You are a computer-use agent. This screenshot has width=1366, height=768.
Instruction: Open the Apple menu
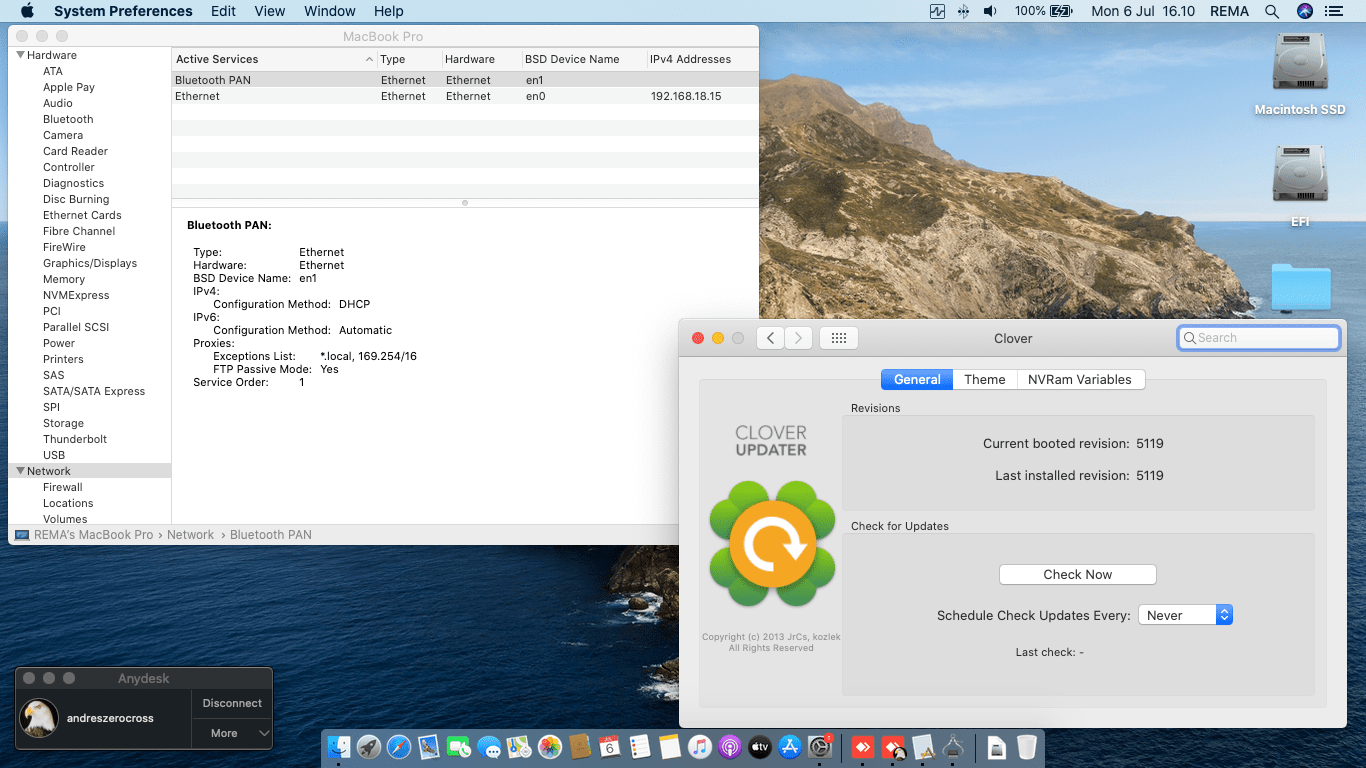(27, 11)
